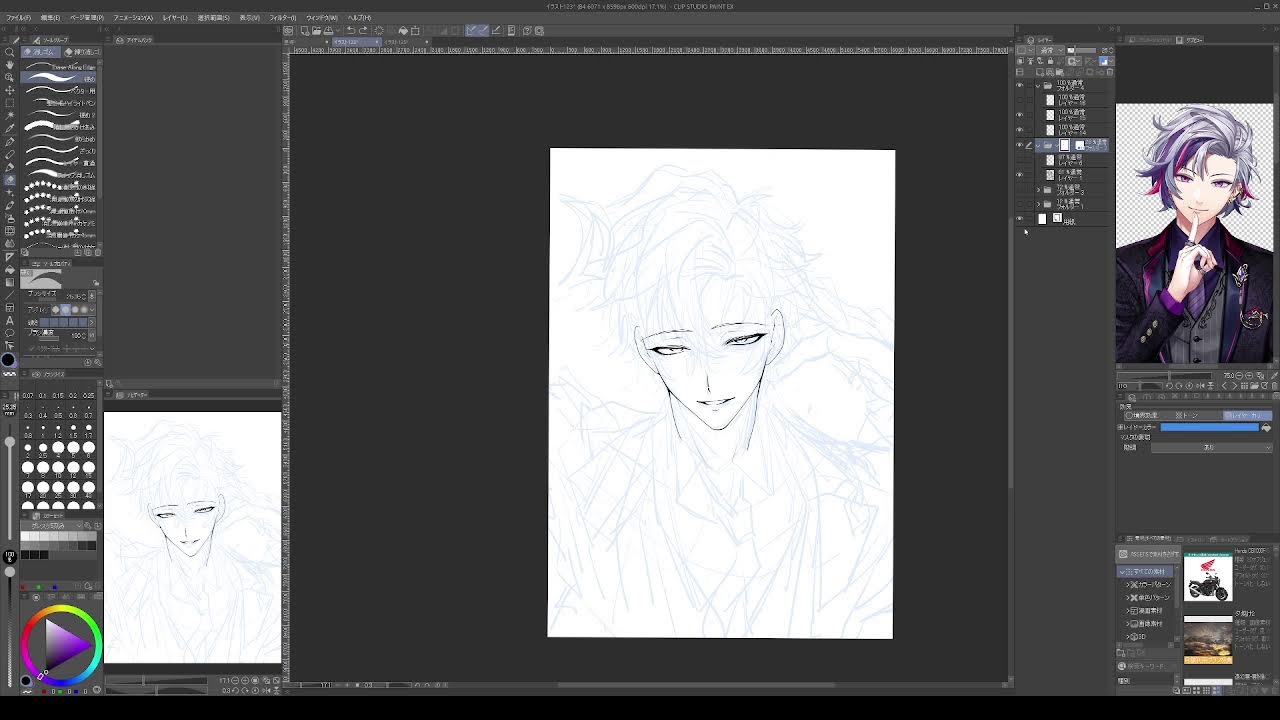Hide Layer 14 using its eye icon

point(1020,128)
